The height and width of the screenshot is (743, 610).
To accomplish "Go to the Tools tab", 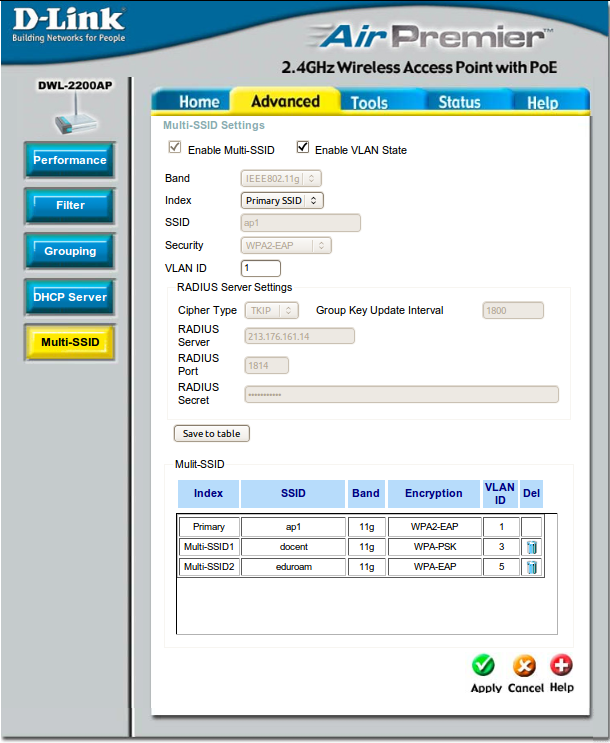I will click(x=369, y=102).
